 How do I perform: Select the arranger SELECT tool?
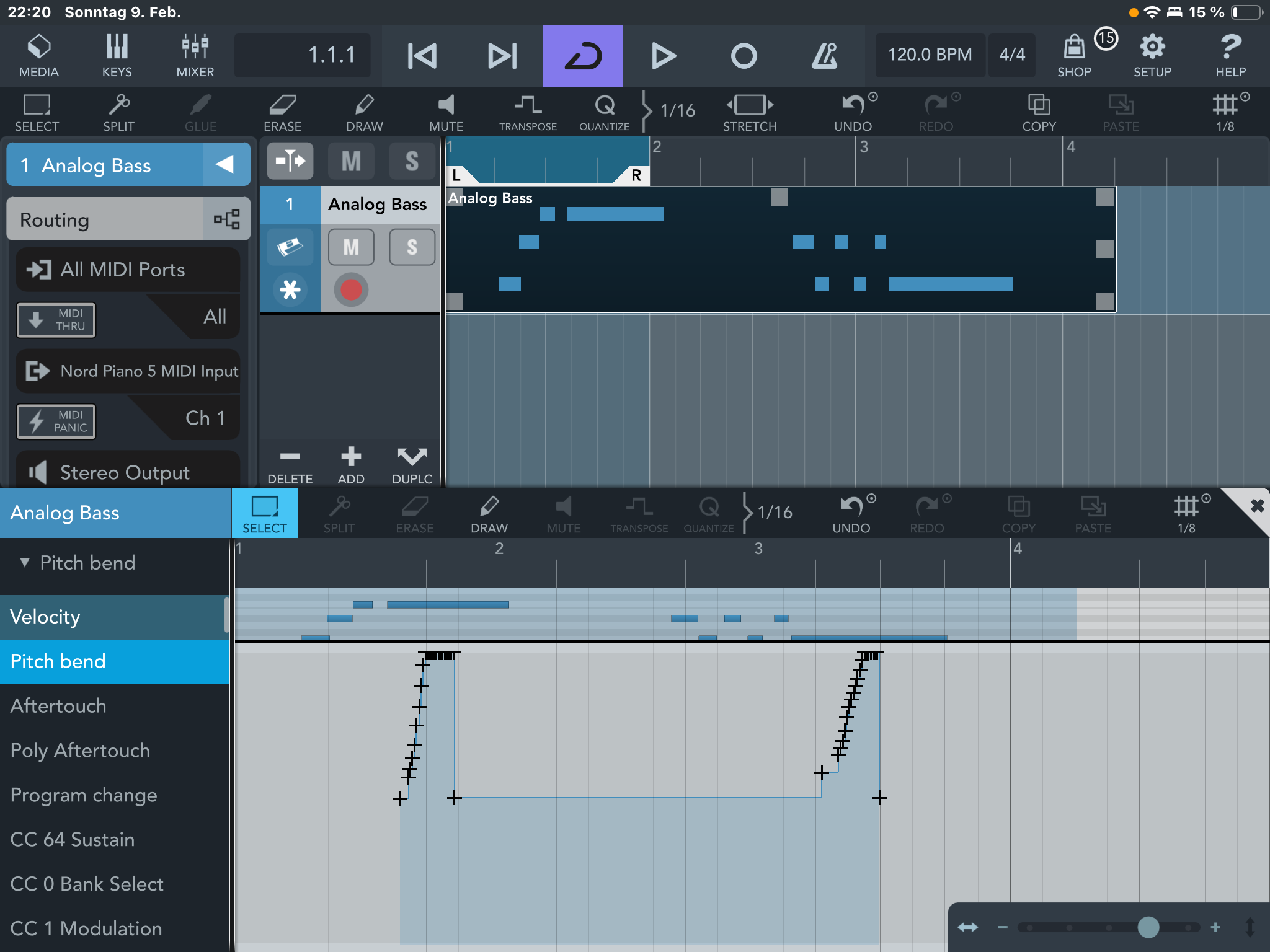click(37, 113)
